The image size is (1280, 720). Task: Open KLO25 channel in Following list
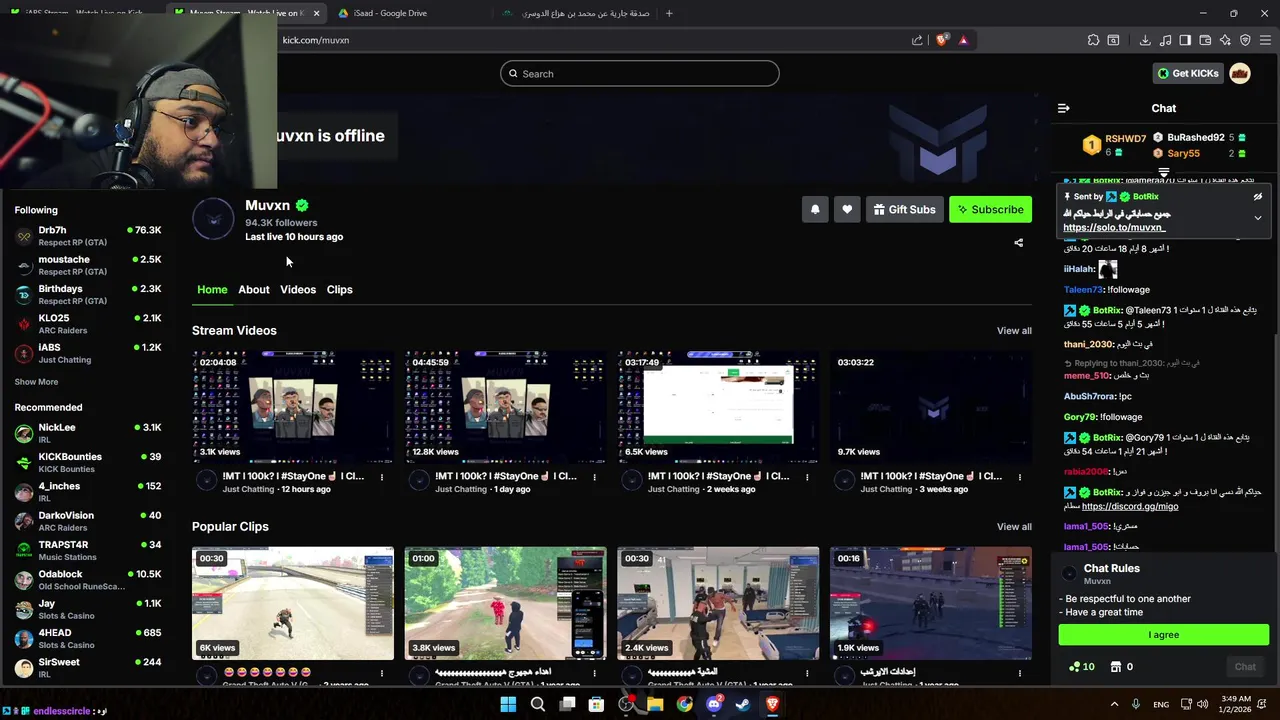[x=88, y=324]
